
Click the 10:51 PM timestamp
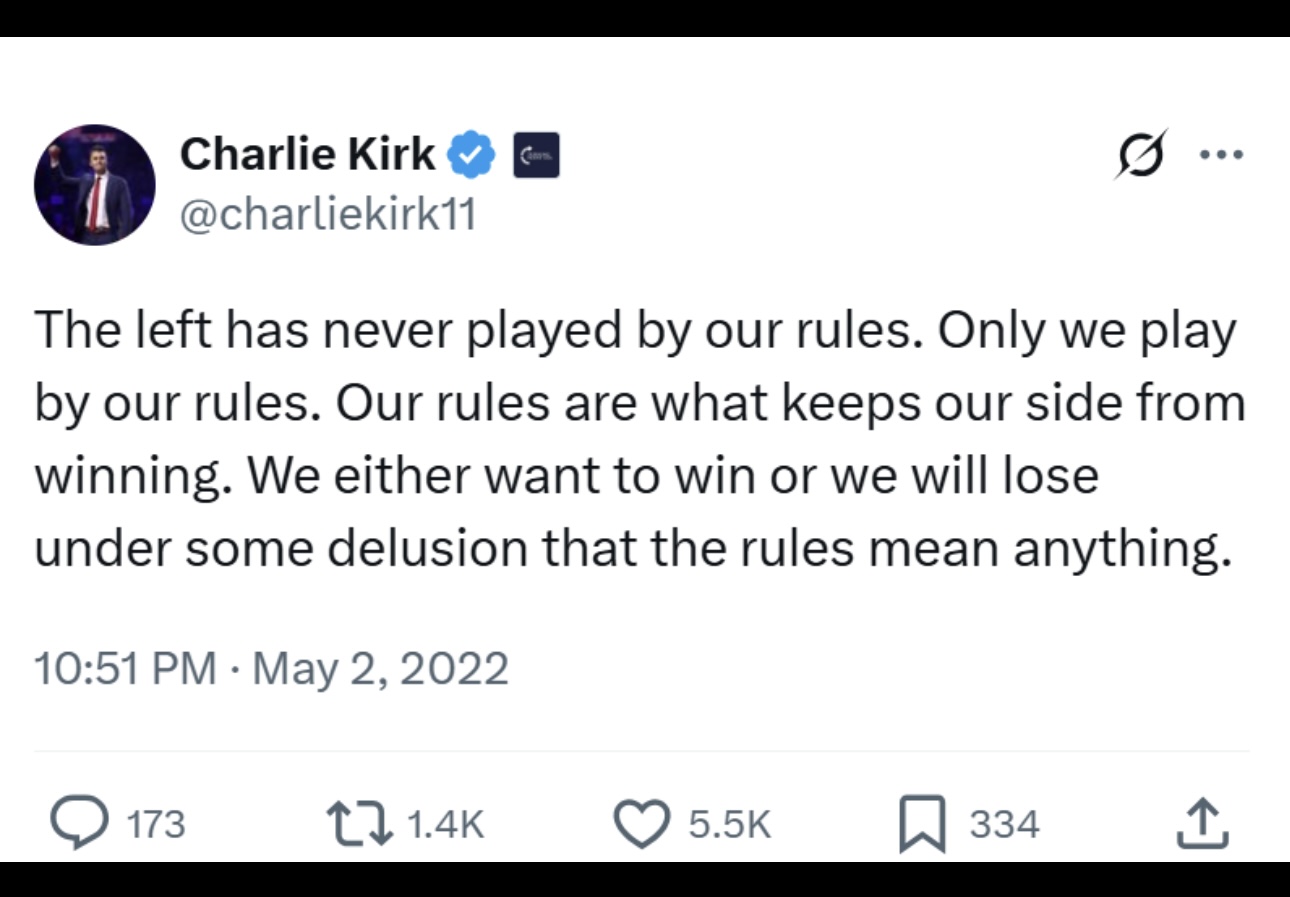click(125, 668)
